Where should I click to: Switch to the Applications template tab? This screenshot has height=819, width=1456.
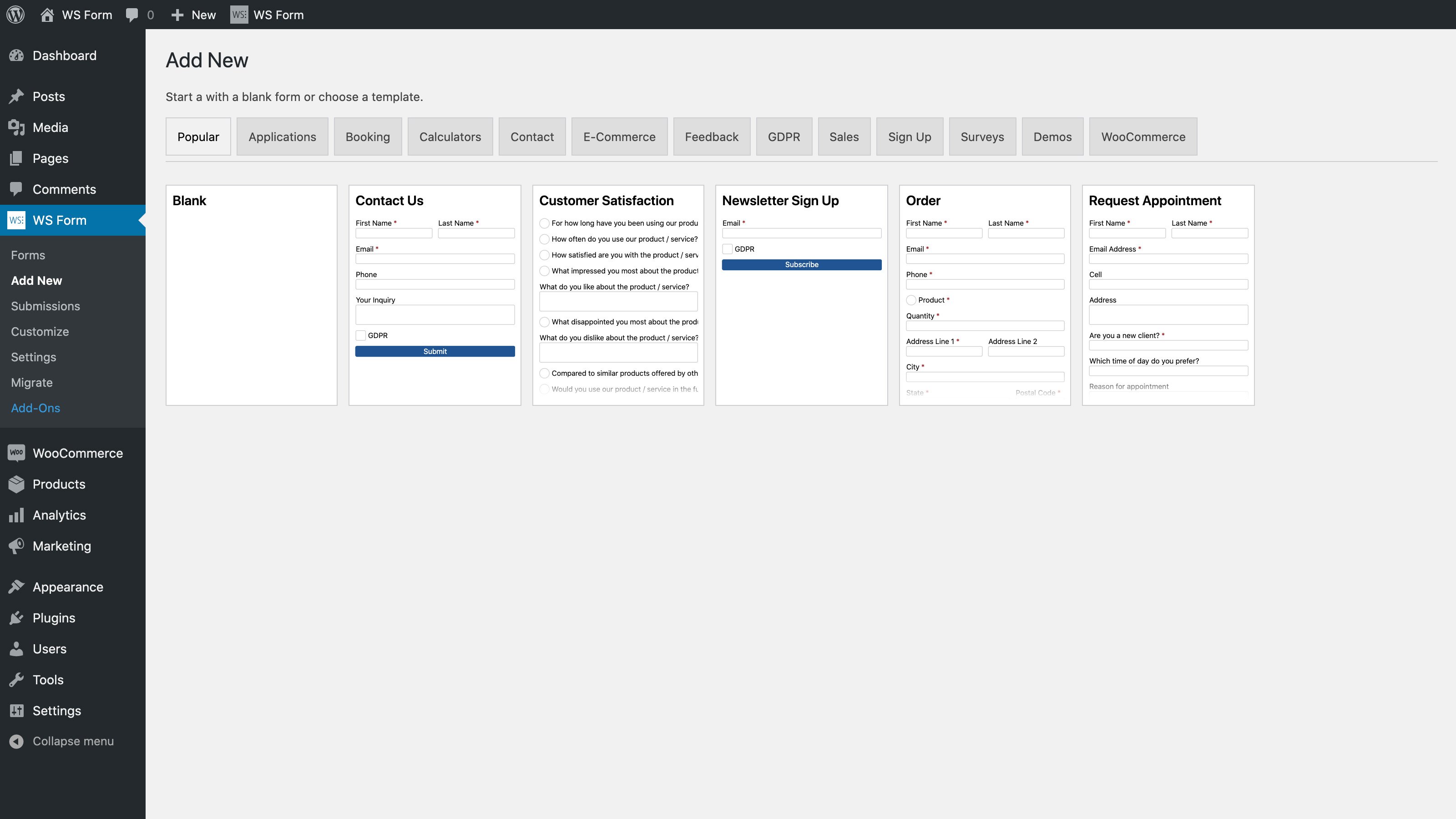[282, 137]
